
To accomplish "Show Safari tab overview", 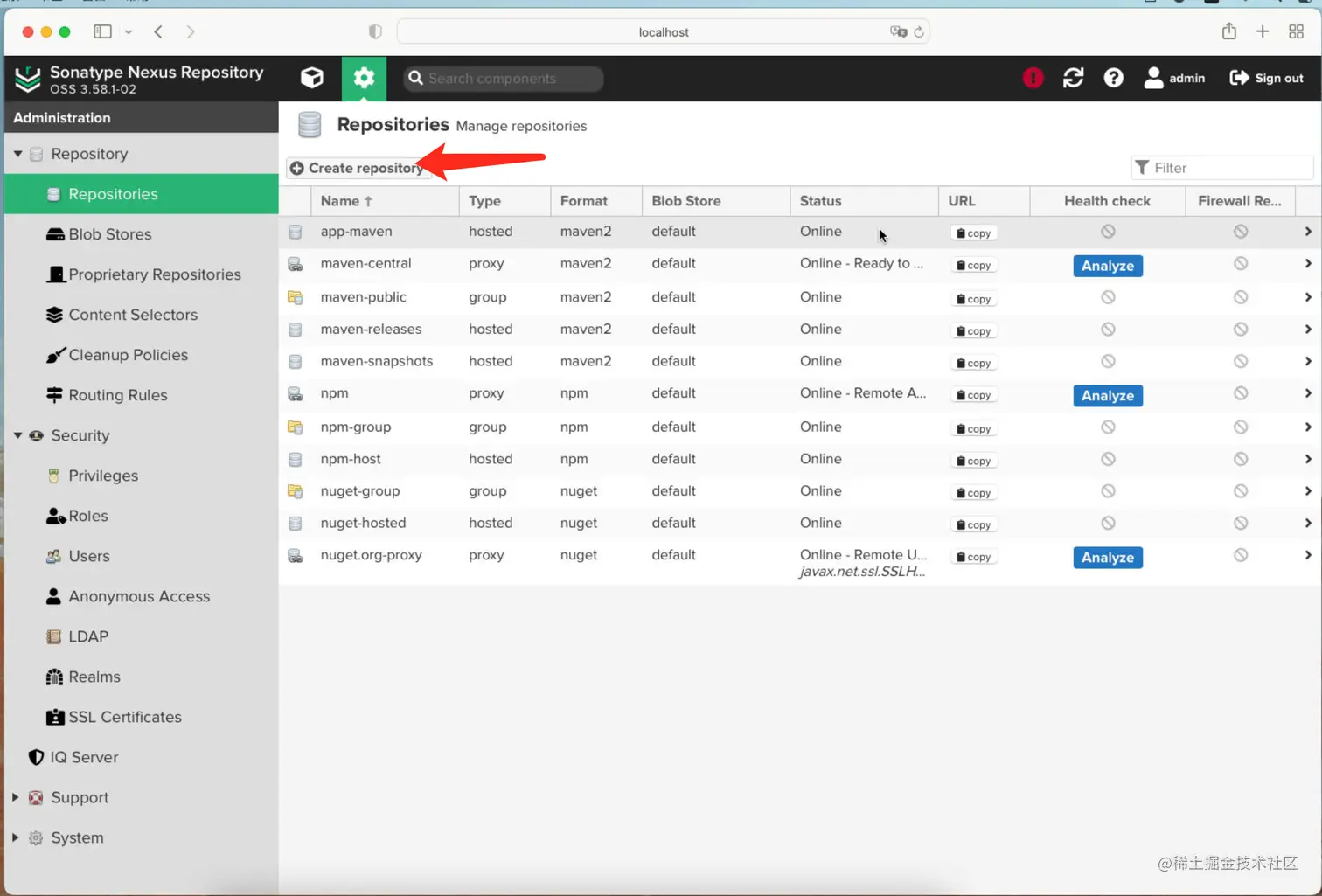I will [x=1297, y=31].
